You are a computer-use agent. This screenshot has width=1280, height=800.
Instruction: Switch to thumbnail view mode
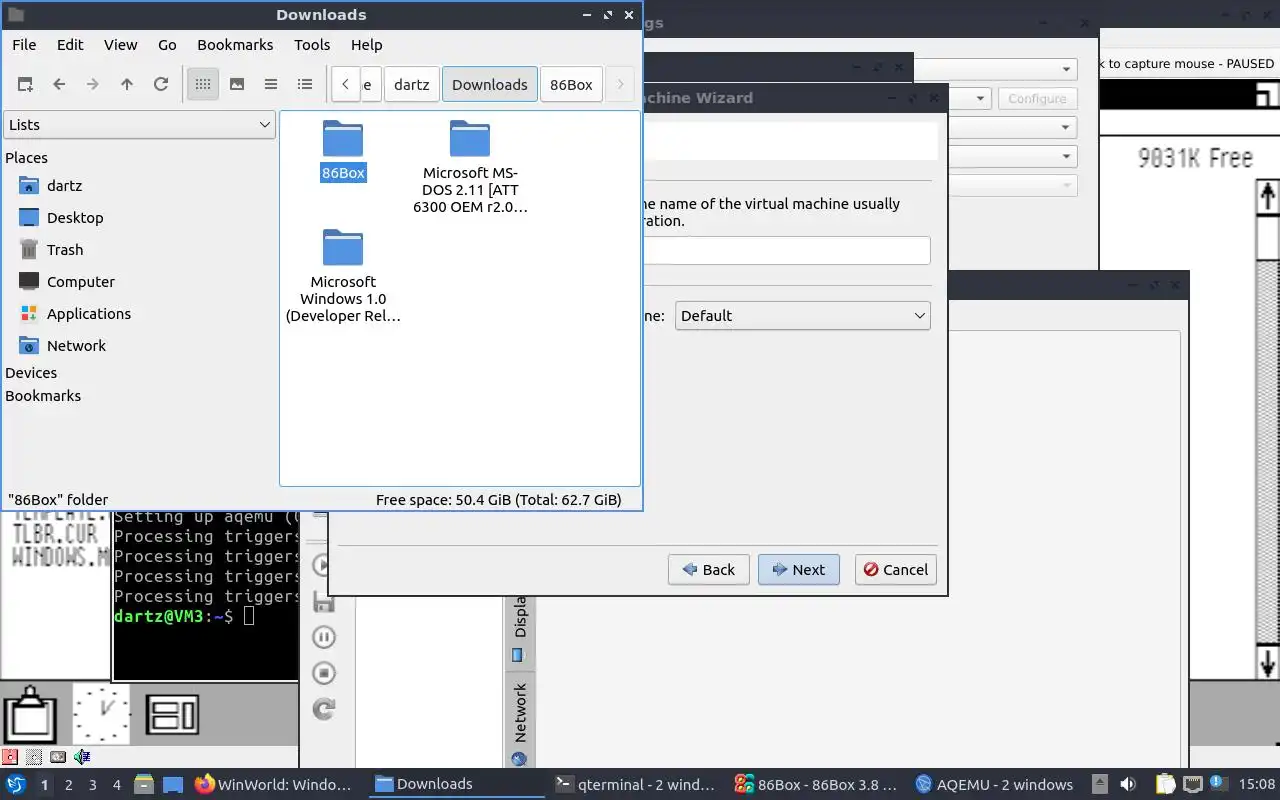click(237, 85)
